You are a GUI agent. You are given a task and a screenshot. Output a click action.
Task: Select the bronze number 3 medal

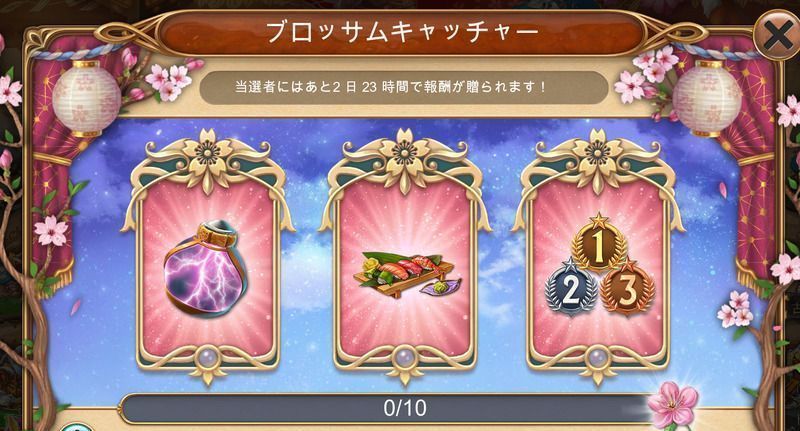tap(627, 288)
